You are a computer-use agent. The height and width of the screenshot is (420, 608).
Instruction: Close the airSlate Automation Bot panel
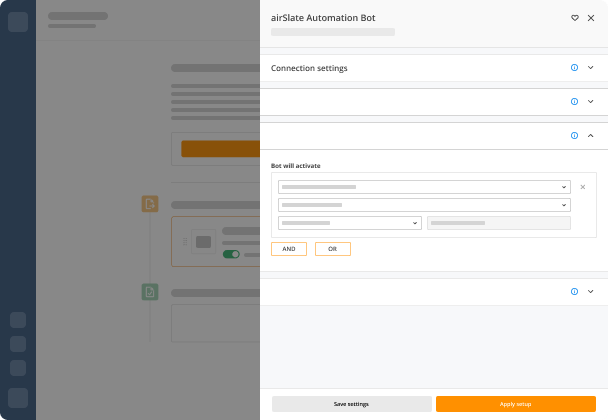[591, 18]
